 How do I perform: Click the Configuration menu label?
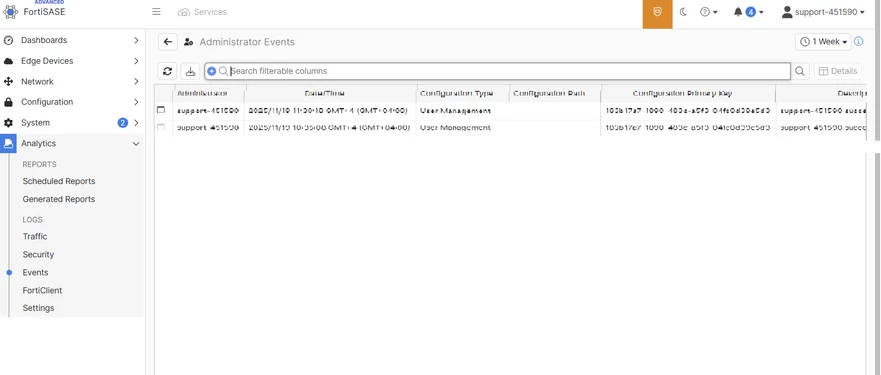coord(47,102)
